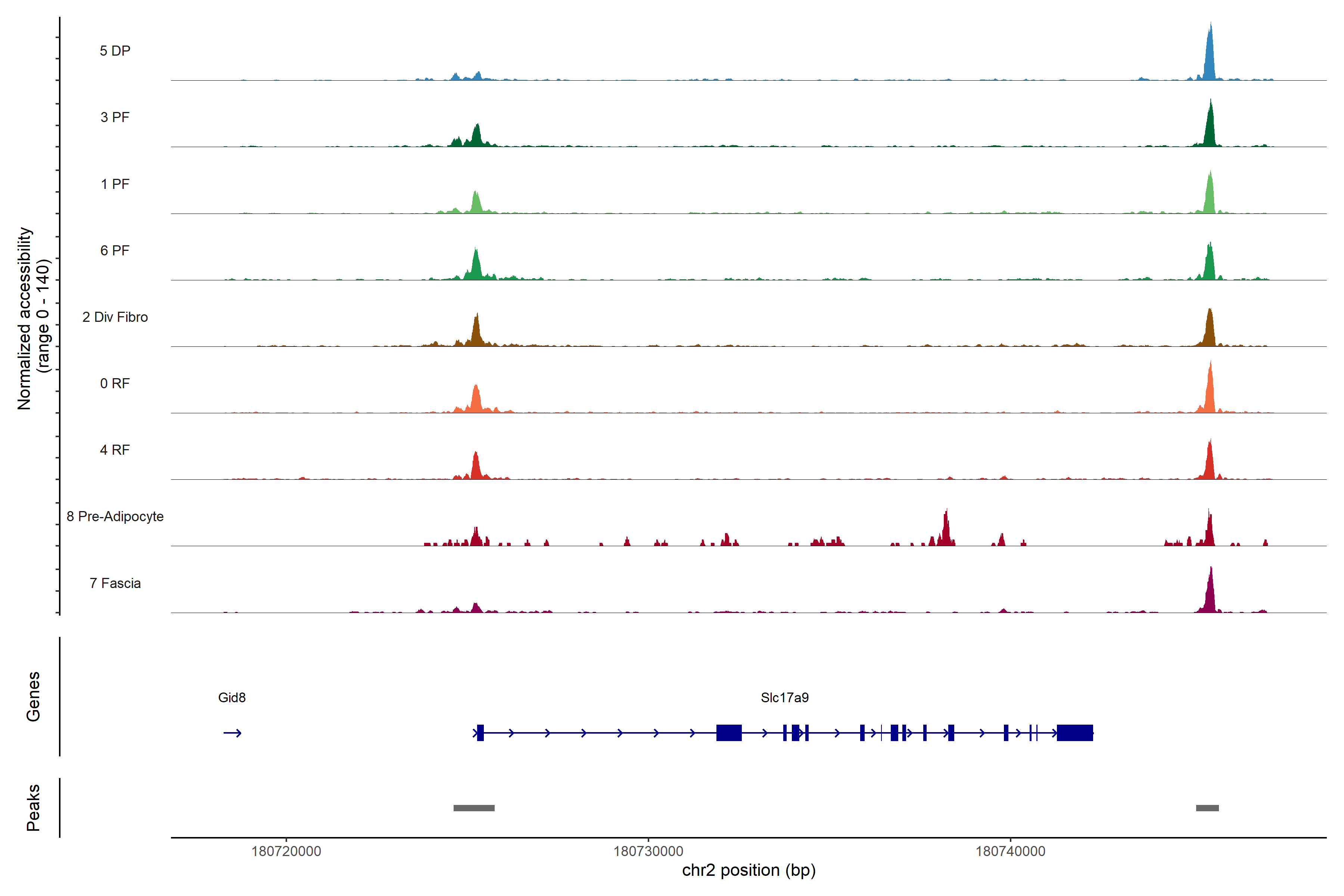This screenshot has height=896, width=1344.
Task: Click the mid-gene 8 Pre-Adipocyte peak
Action: 946,531
